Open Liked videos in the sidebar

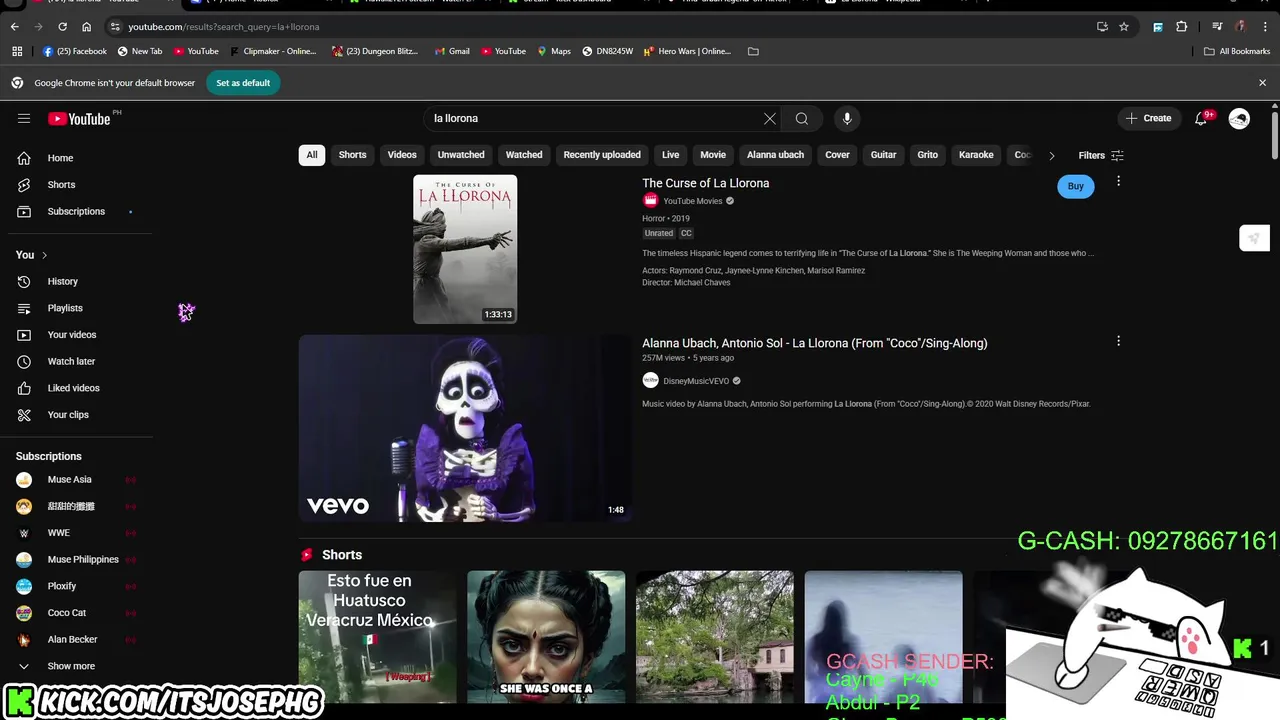point(76,388)
